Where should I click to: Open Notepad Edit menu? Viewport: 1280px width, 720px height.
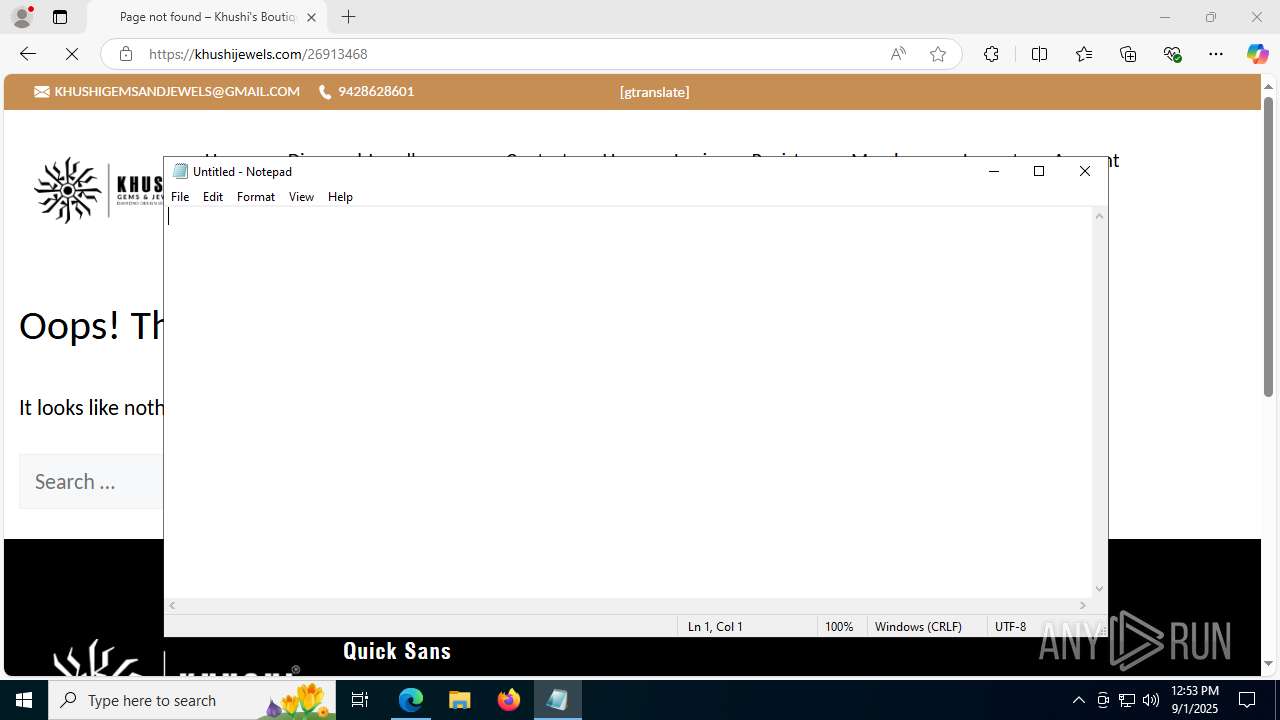(213, 197)
